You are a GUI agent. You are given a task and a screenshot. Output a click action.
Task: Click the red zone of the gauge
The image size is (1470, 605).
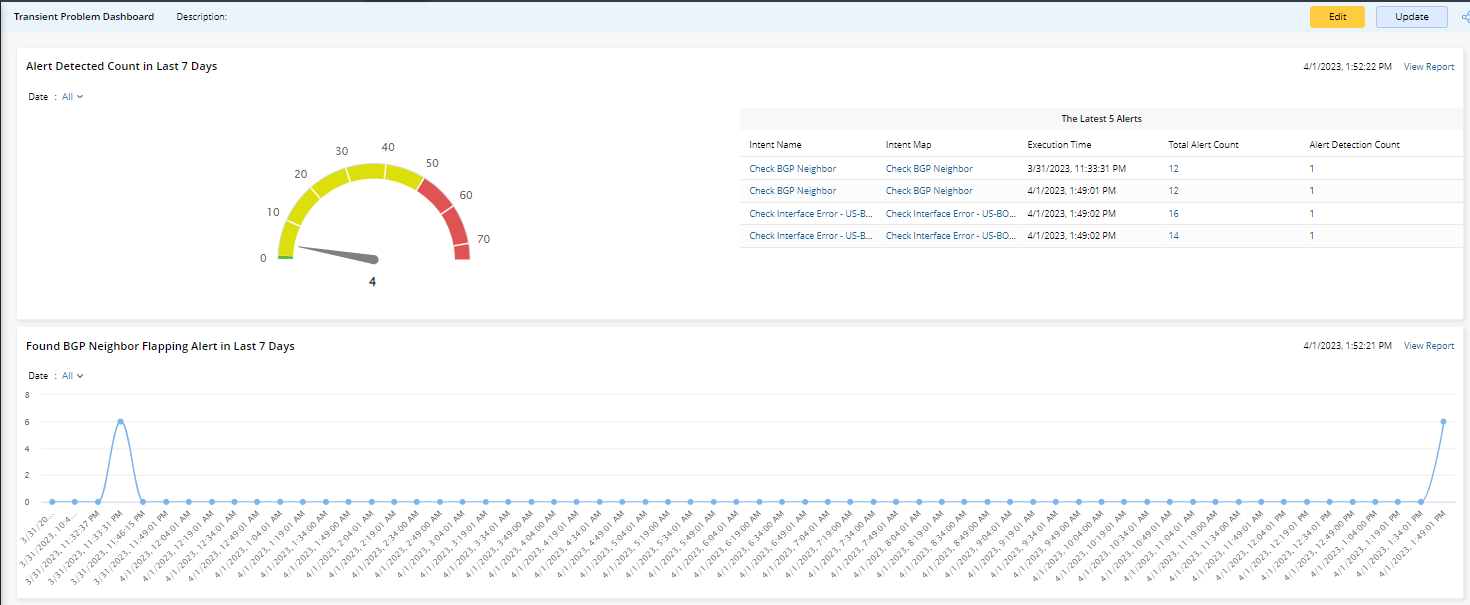point(448,217)
